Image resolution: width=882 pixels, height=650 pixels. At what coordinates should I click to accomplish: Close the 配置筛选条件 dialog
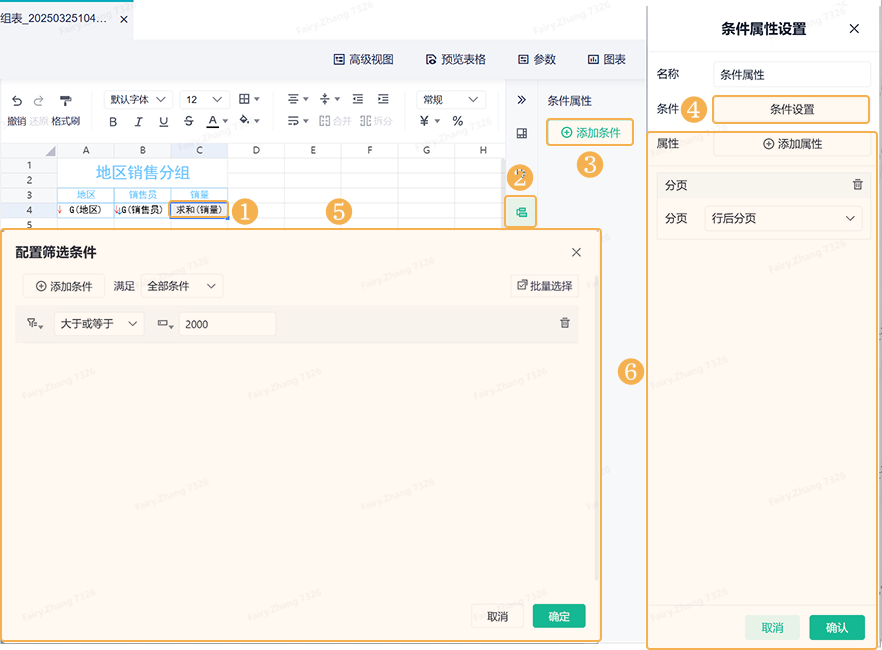pyautogui.click(x=576, y=252)
